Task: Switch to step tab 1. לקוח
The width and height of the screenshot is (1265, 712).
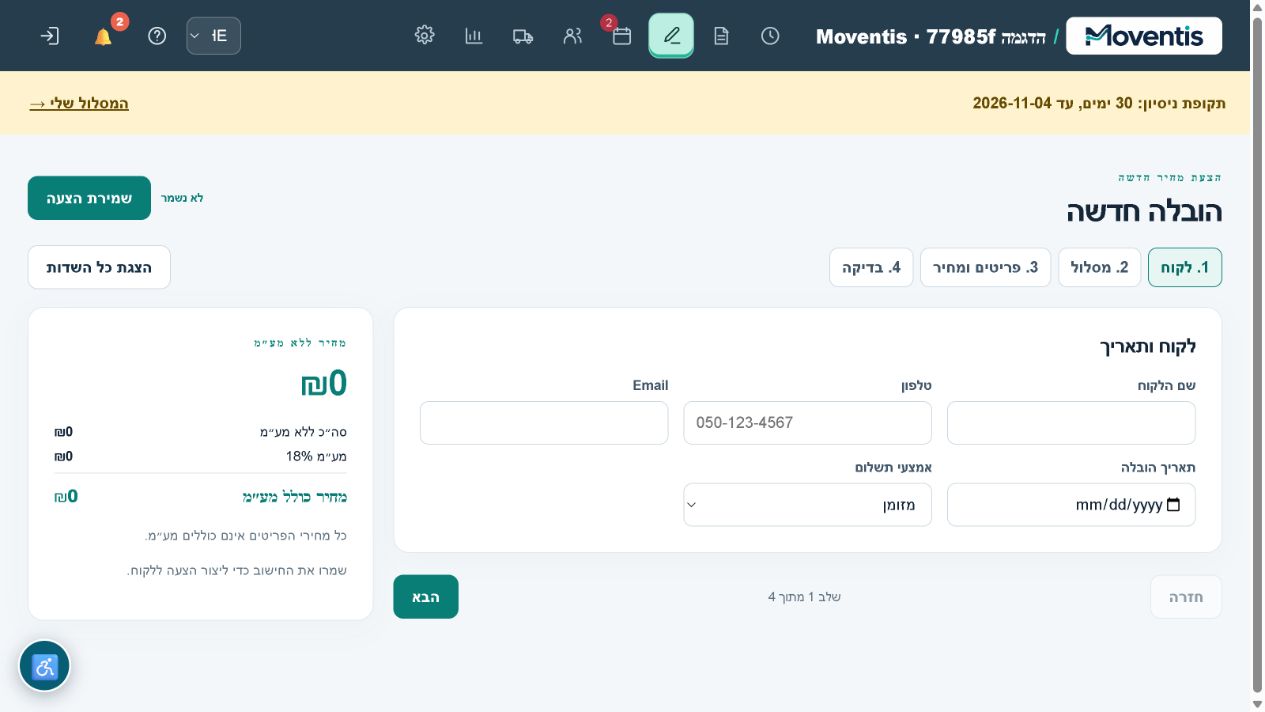Action: pyautogui.click(x=1185, y=267)
